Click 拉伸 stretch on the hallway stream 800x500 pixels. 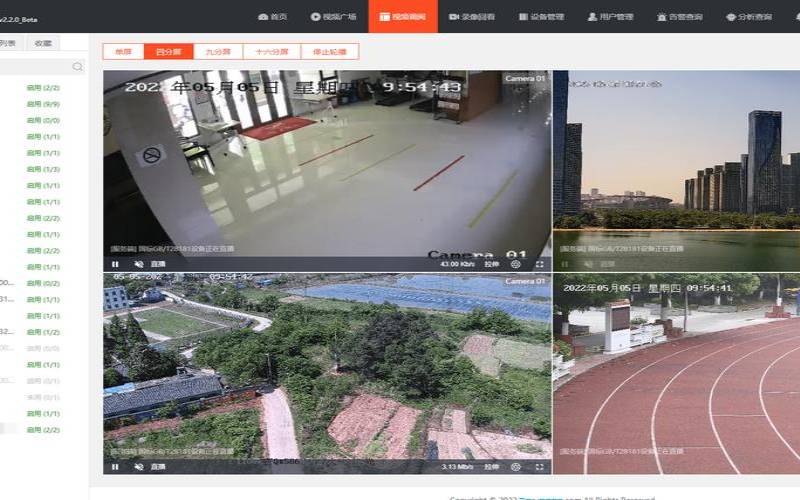(x=492, y=264)
